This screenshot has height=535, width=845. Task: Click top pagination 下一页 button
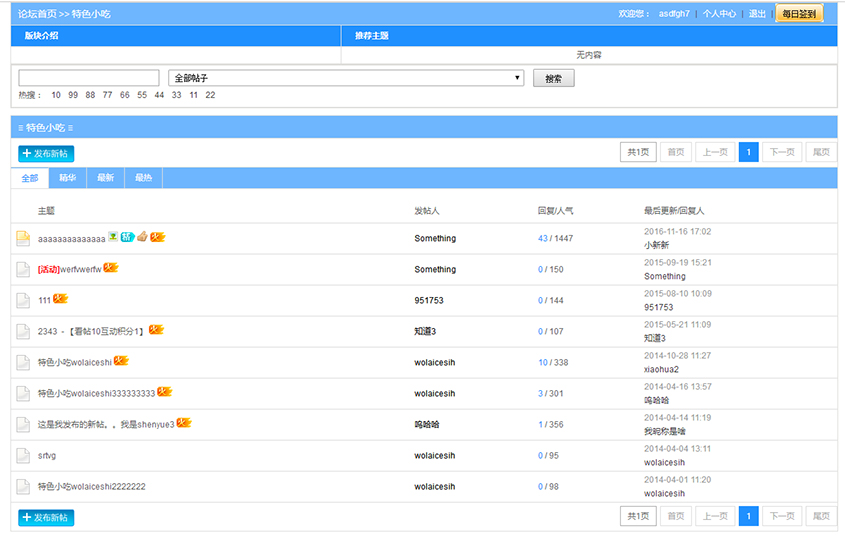pyautogui.click(x=782, y=152)
